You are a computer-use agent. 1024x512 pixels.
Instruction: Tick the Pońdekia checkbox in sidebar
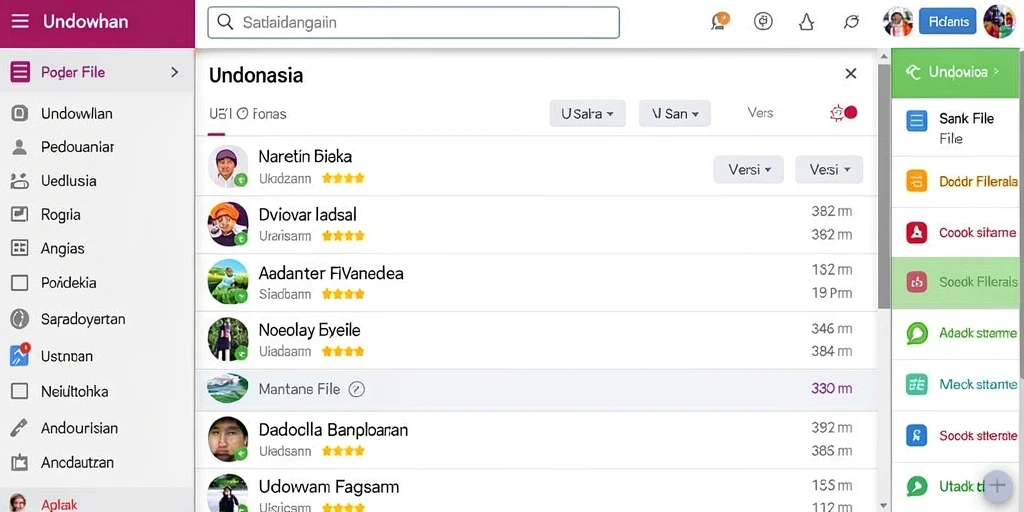pos(20,283)
